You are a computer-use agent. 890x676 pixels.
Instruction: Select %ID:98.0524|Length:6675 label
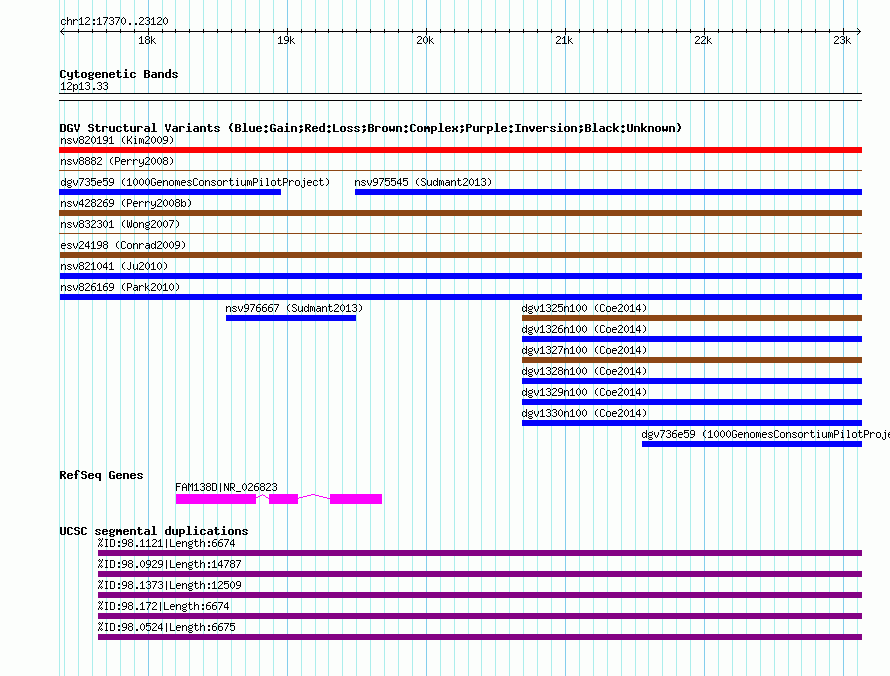(166, 627)
